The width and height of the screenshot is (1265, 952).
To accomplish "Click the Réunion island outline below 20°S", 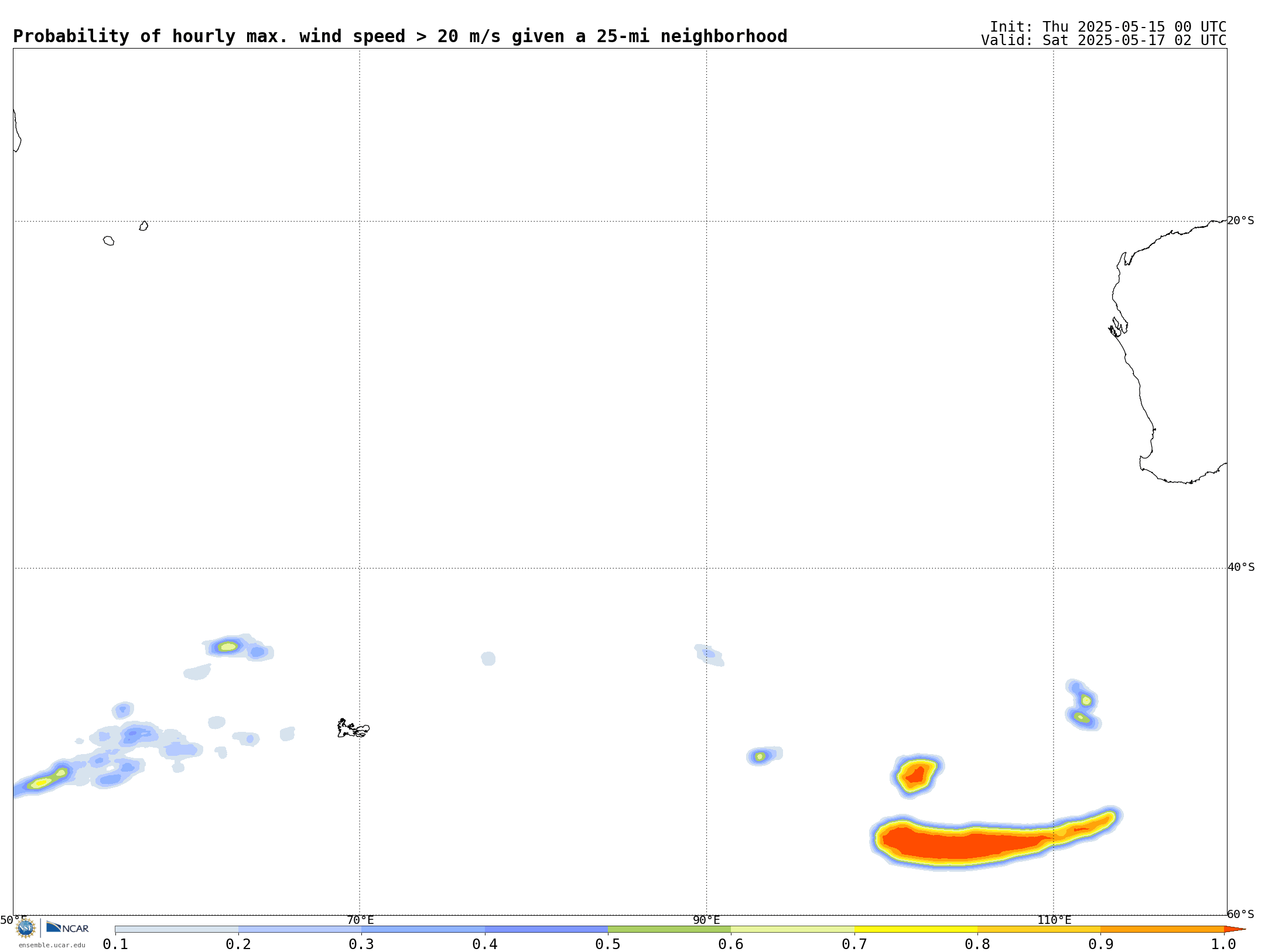I will (108, 241).
